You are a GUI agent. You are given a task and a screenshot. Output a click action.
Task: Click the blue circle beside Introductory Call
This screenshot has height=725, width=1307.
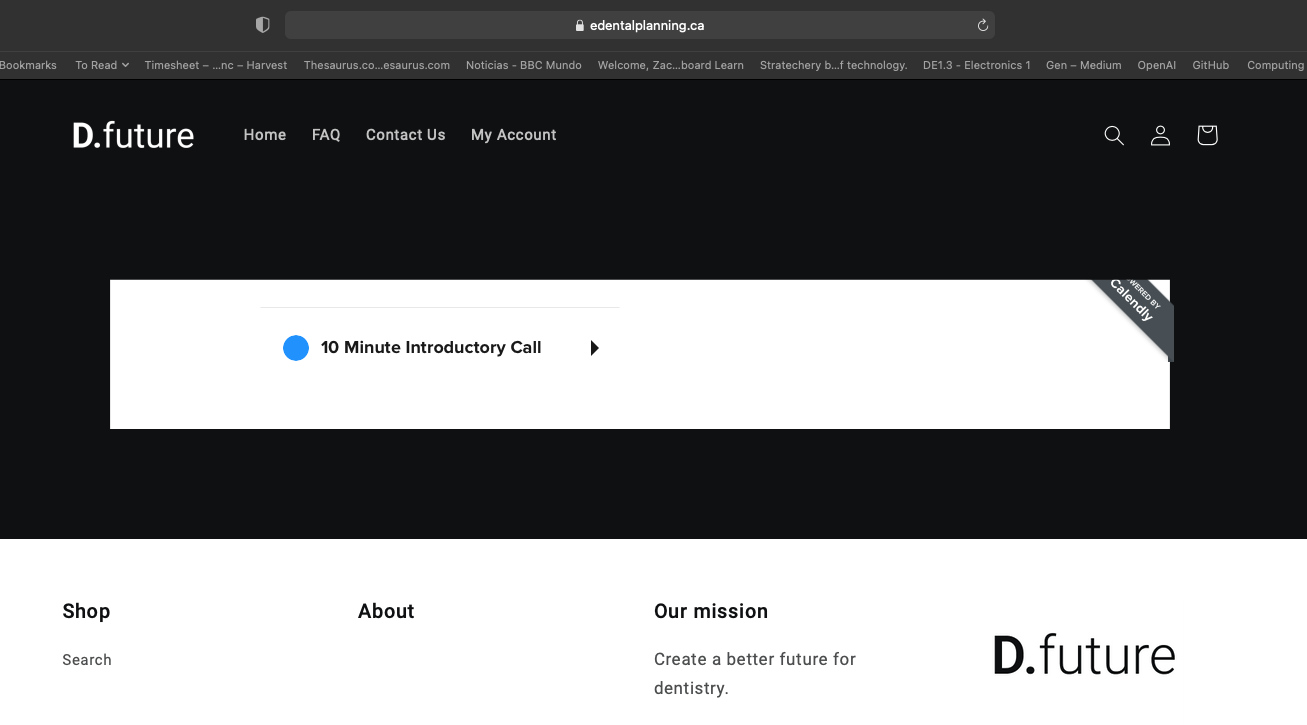pyautogui.click(x=296, y=348)
